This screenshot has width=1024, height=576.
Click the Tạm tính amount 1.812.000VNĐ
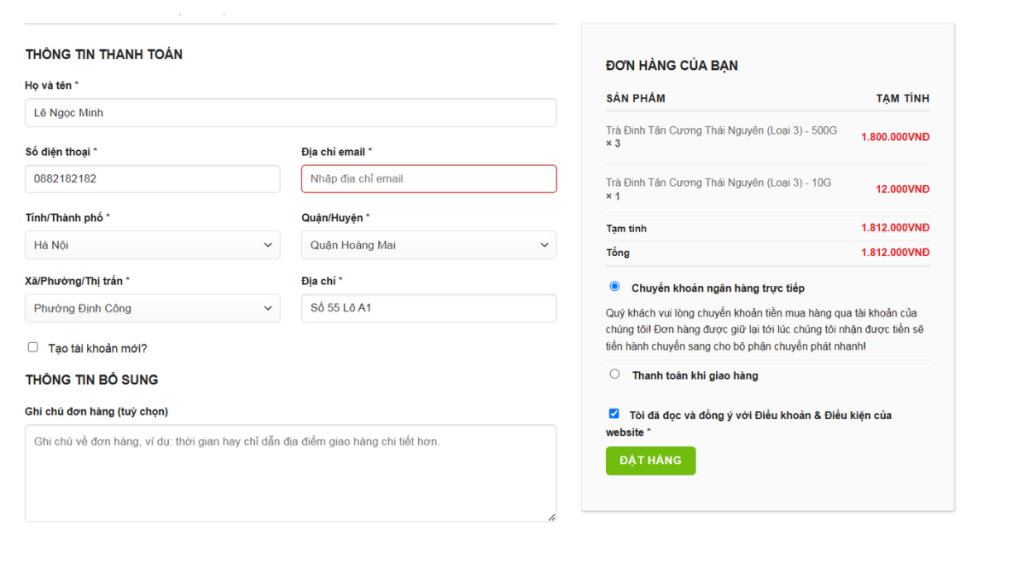click(x=895, y=228)
